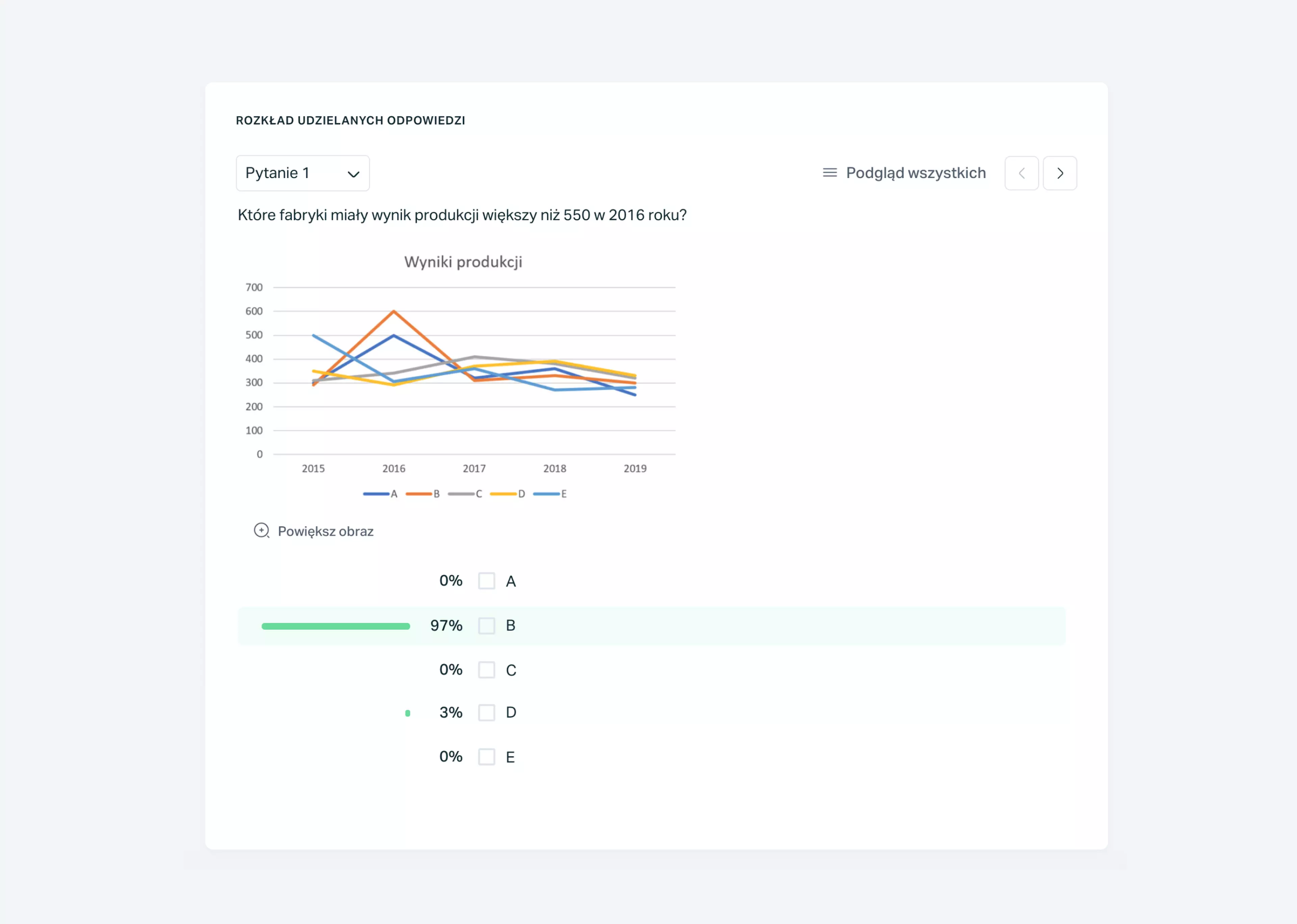Click the 2016 axis label on chart
Viewport: 1297px width, 924px height.
(394, 468)
